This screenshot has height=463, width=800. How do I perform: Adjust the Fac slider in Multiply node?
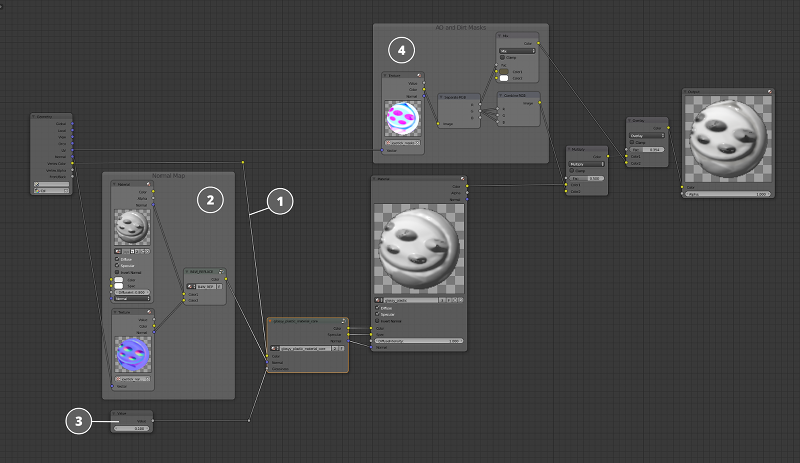click(588, 178)
